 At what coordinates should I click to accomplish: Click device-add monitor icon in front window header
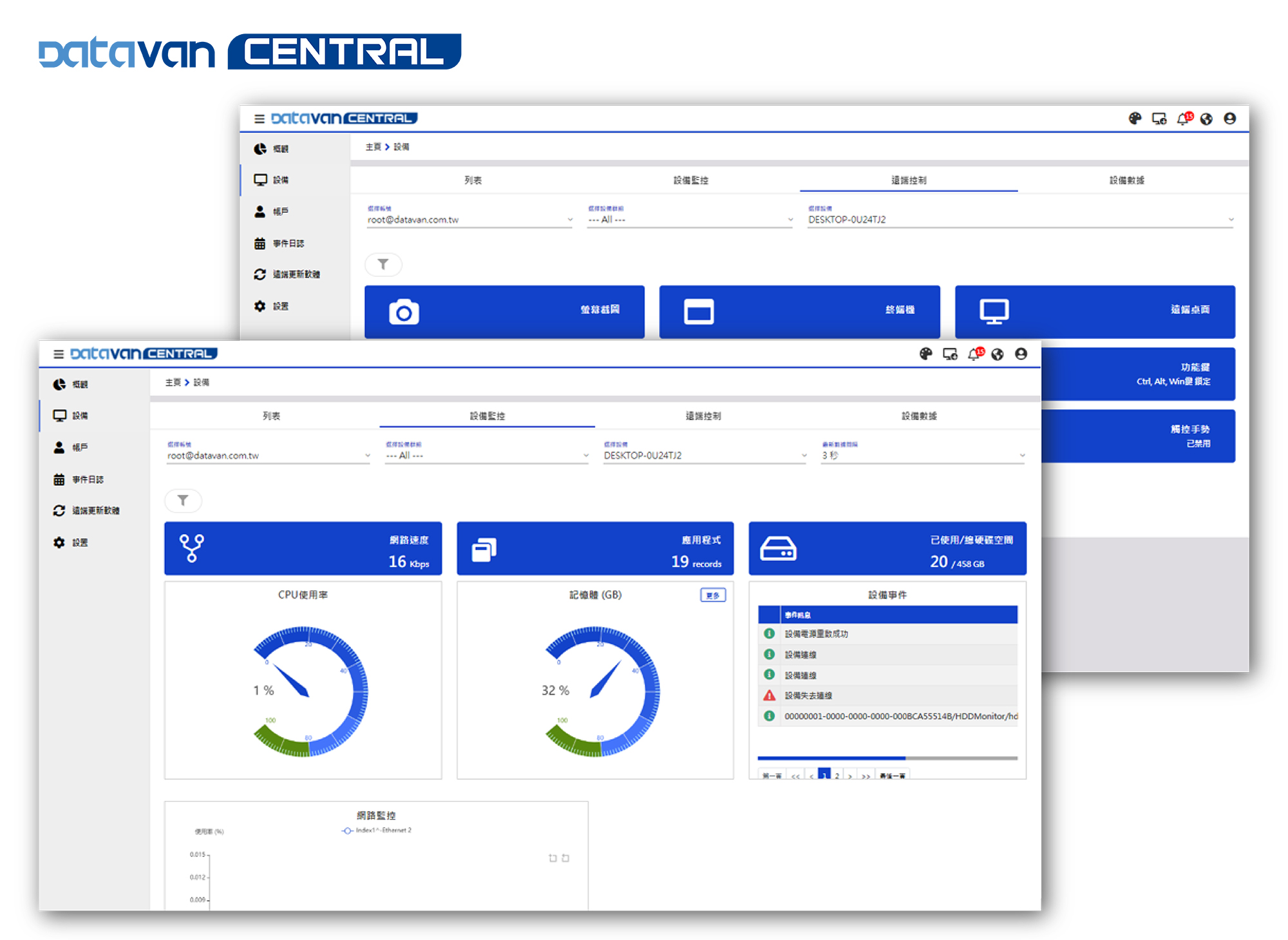(950, 354)
